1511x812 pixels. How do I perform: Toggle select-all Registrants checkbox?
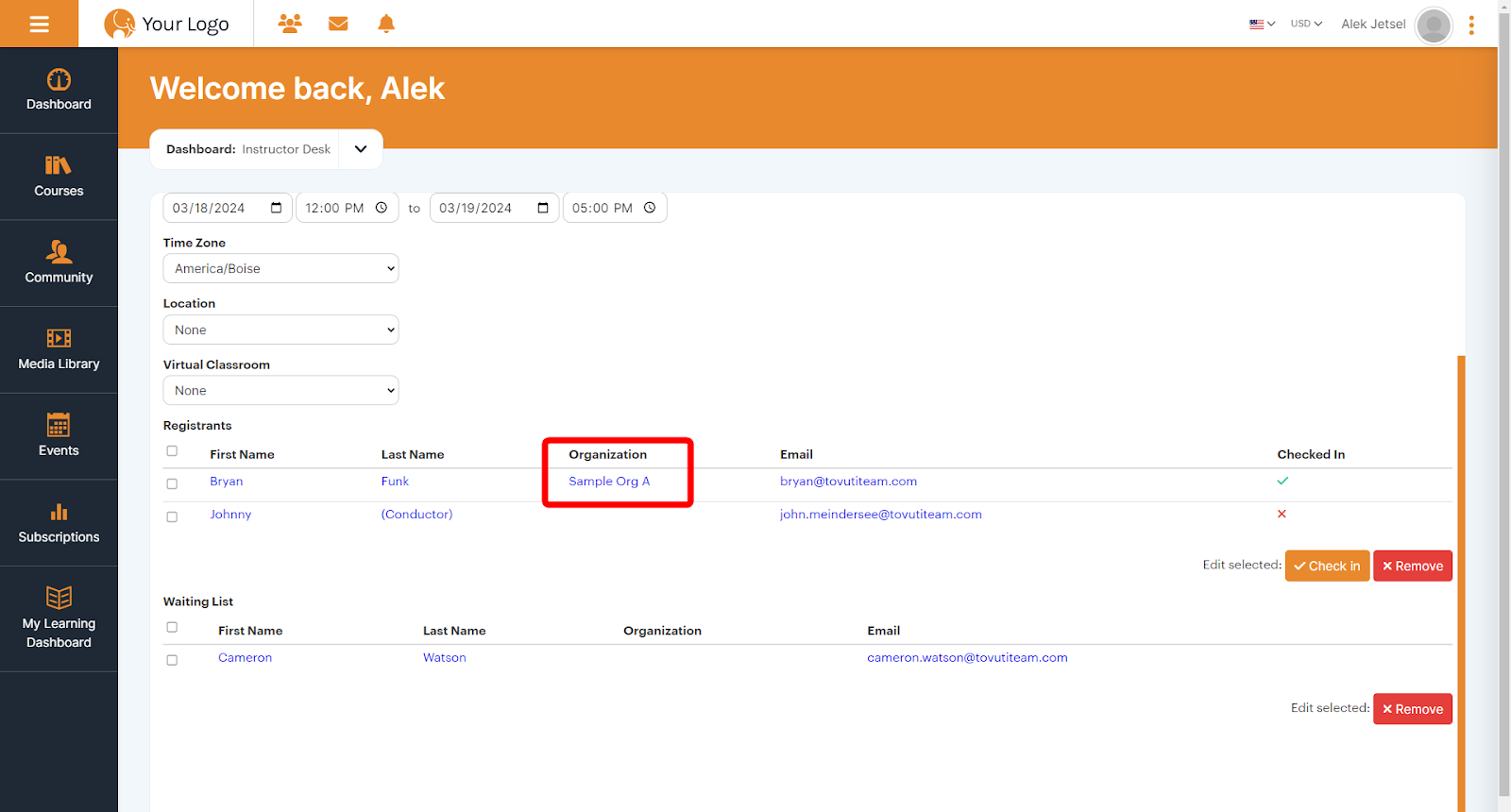pos(172,451)
